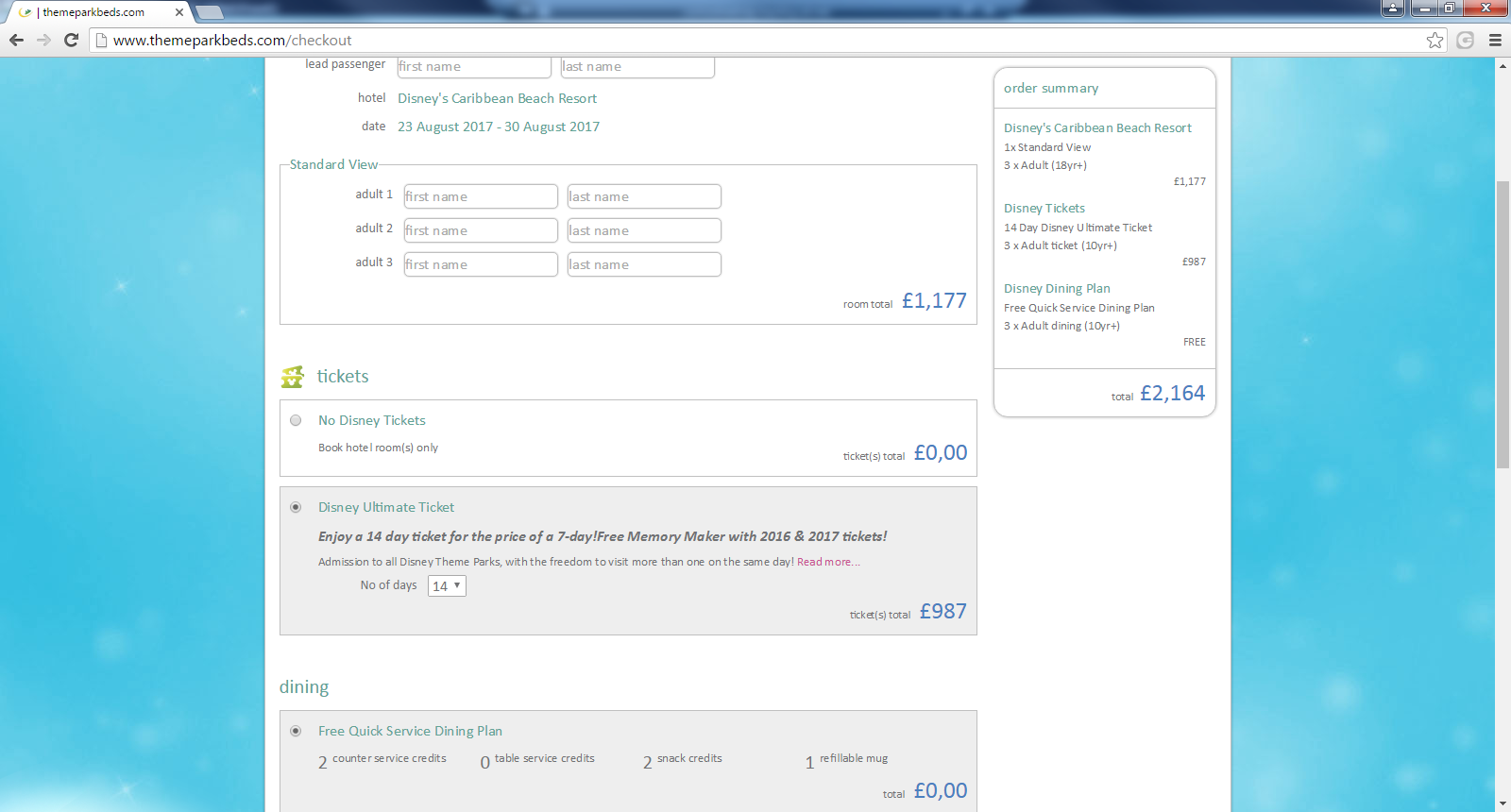Click the 1 x Standard View summary line

(1047, 147)
